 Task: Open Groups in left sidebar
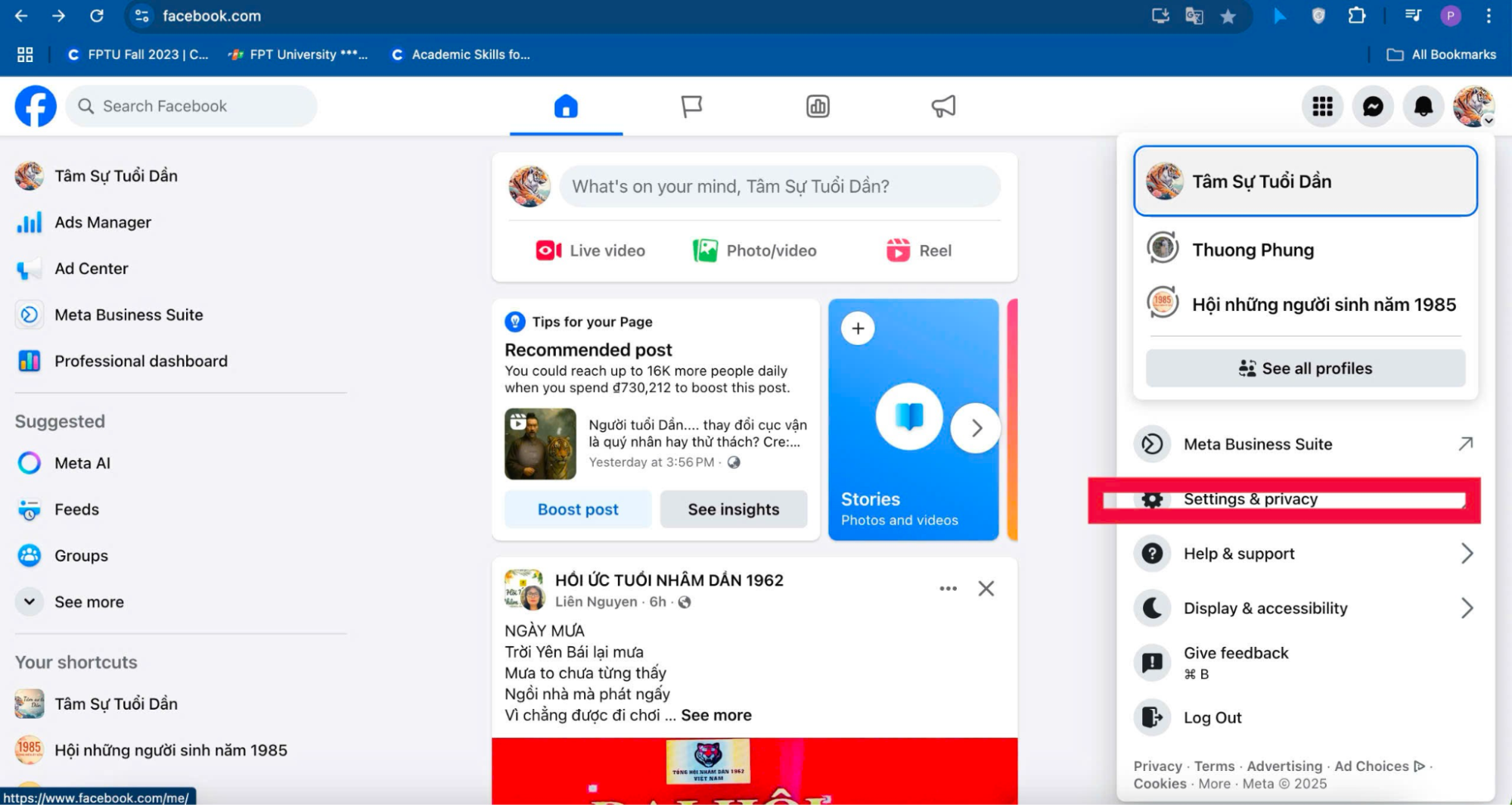[x=180, y=555]
